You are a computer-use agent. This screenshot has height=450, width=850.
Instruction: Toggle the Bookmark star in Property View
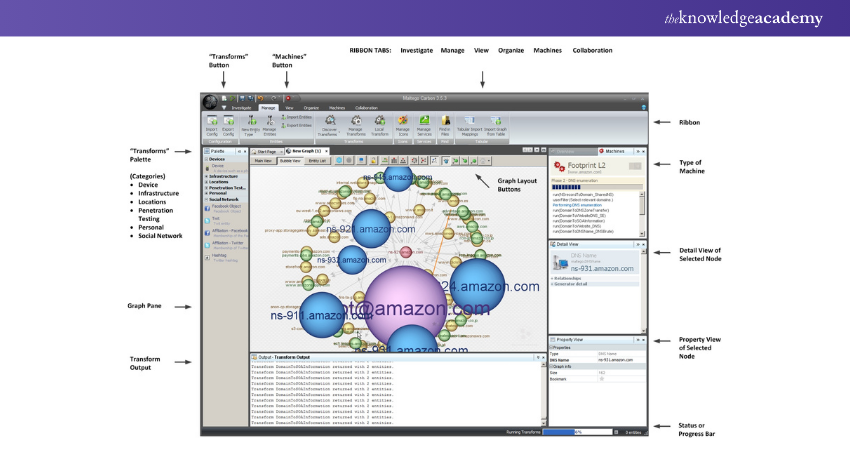point(601,379)
